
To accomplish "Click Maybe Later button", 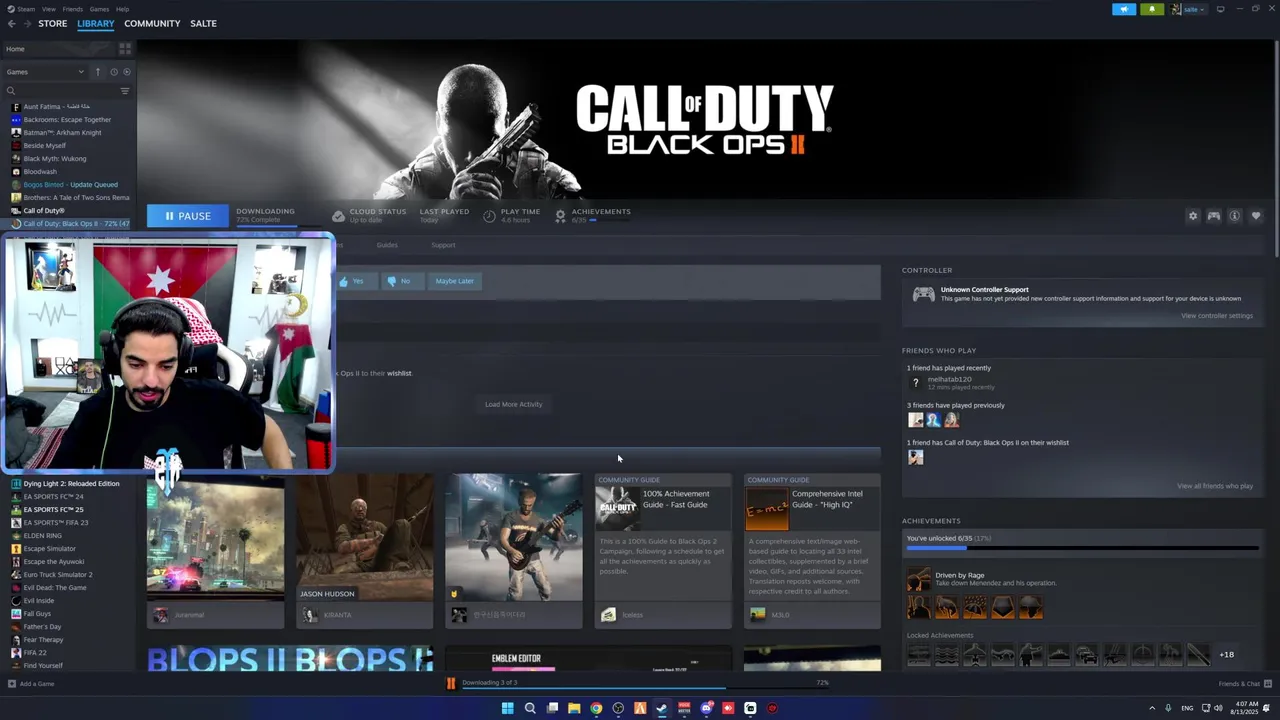I will [x=454, y=281].
